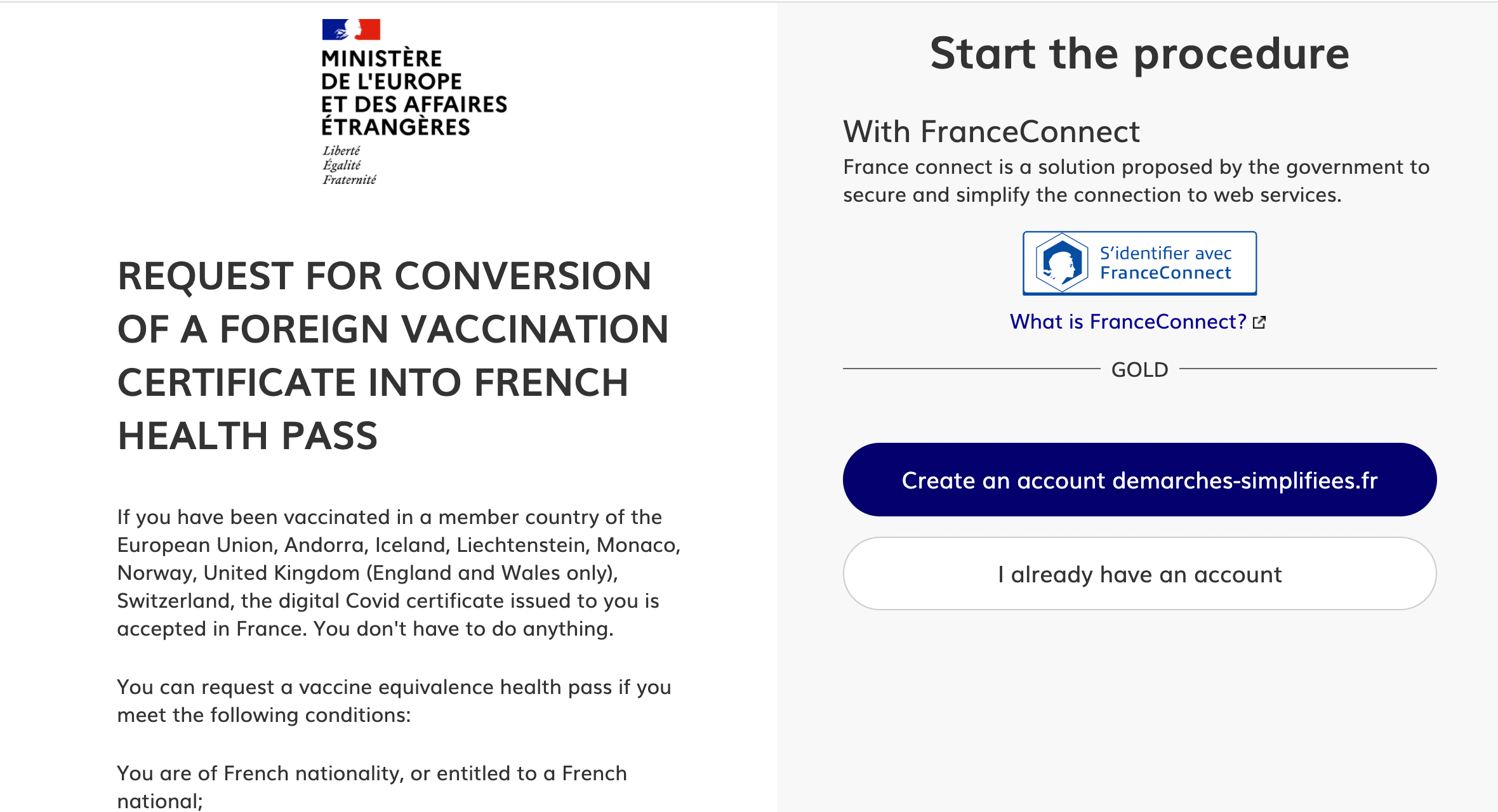Click the Liberté Égalité Fraternité motto
The width and height of the screenshot is (1498, 812).
tap(348, 165)
